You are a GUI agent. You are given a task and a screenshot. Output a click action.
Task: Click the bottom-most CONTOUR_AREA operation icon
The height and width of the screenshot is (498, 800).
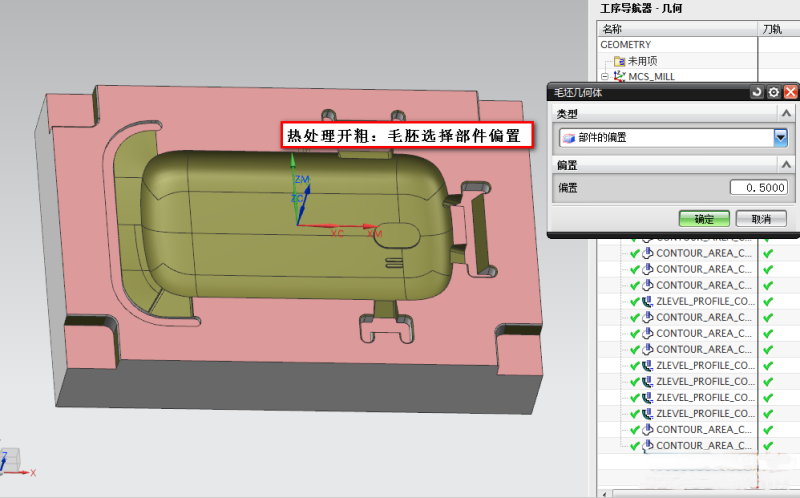[x=646, y=445]
